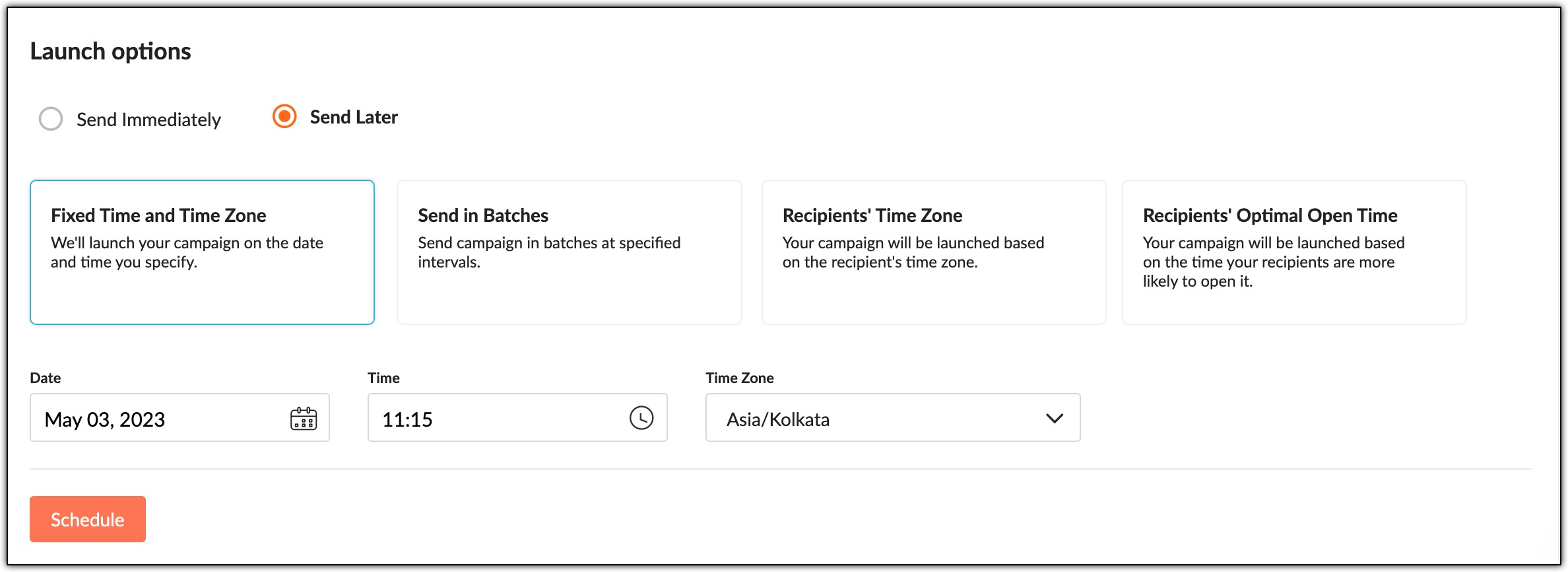The image size is (1568, 572).
Task: Focus the May 03, 2023 date field
Action: pos(180,417)
